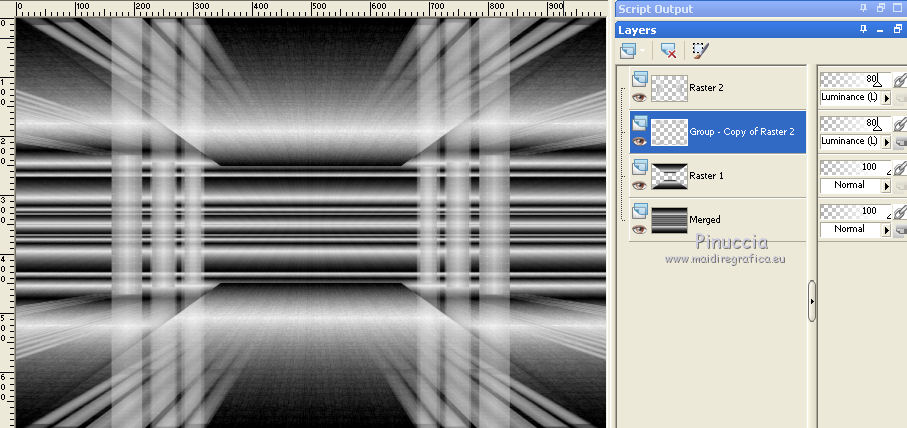907x428 pixels.
Task: Open blend mode dropdown for Group - Copy of Raster 2
Action: (886, 142)
